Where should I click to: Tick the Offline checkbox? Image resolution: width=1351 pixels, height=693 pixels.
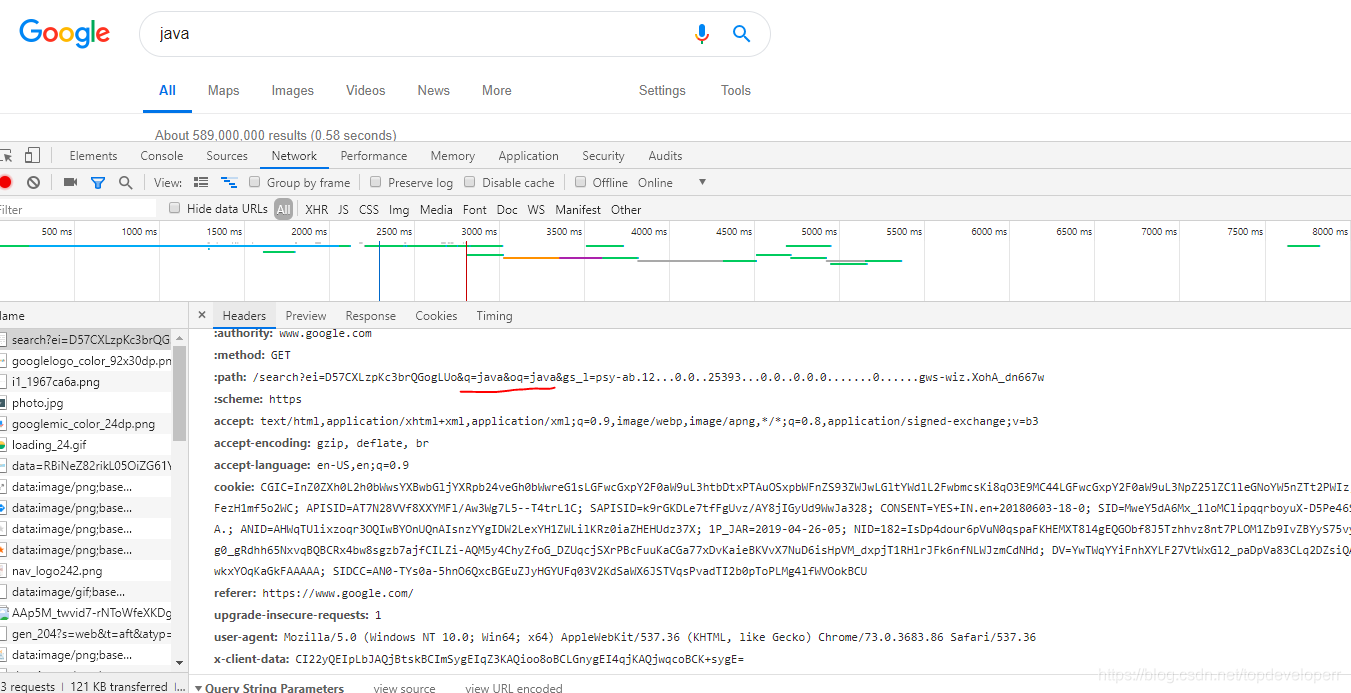tap(580, 182)
